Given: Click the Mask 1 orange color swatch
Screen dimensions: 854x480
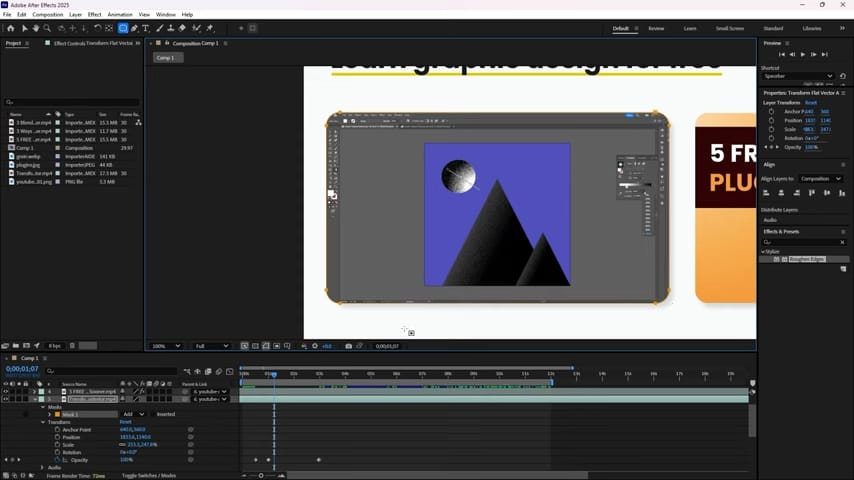Looking at the screenshot, I should coord(57,415).
